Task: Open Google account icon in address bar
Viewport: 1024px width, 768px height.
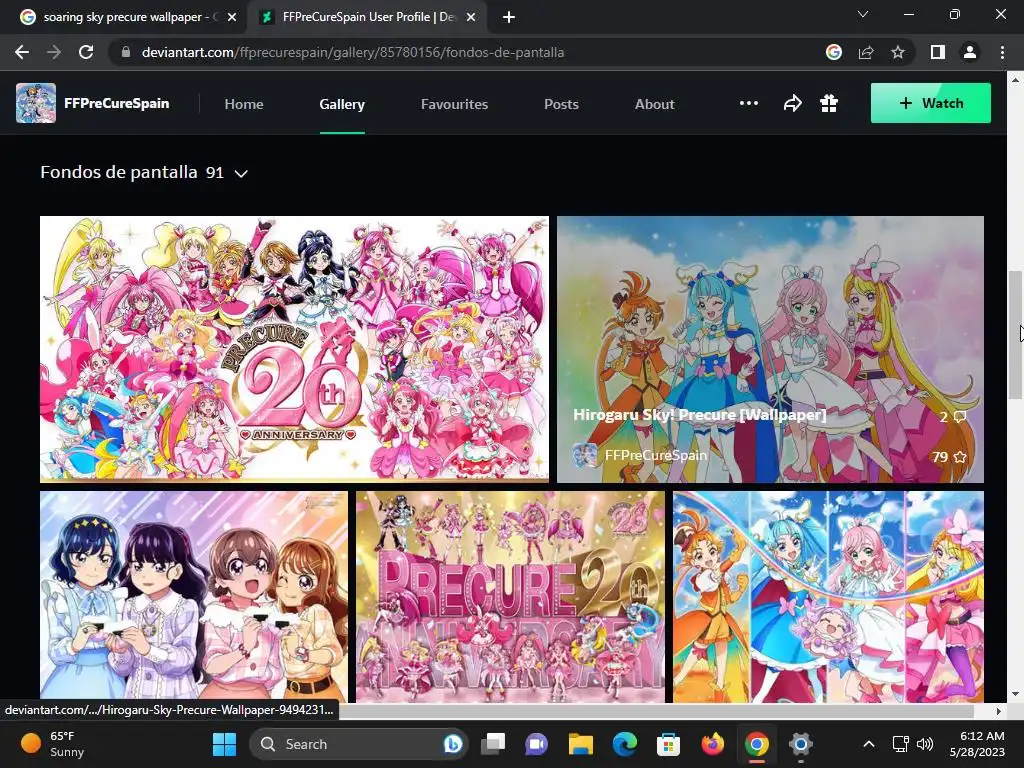Action: tap(833, 52)
